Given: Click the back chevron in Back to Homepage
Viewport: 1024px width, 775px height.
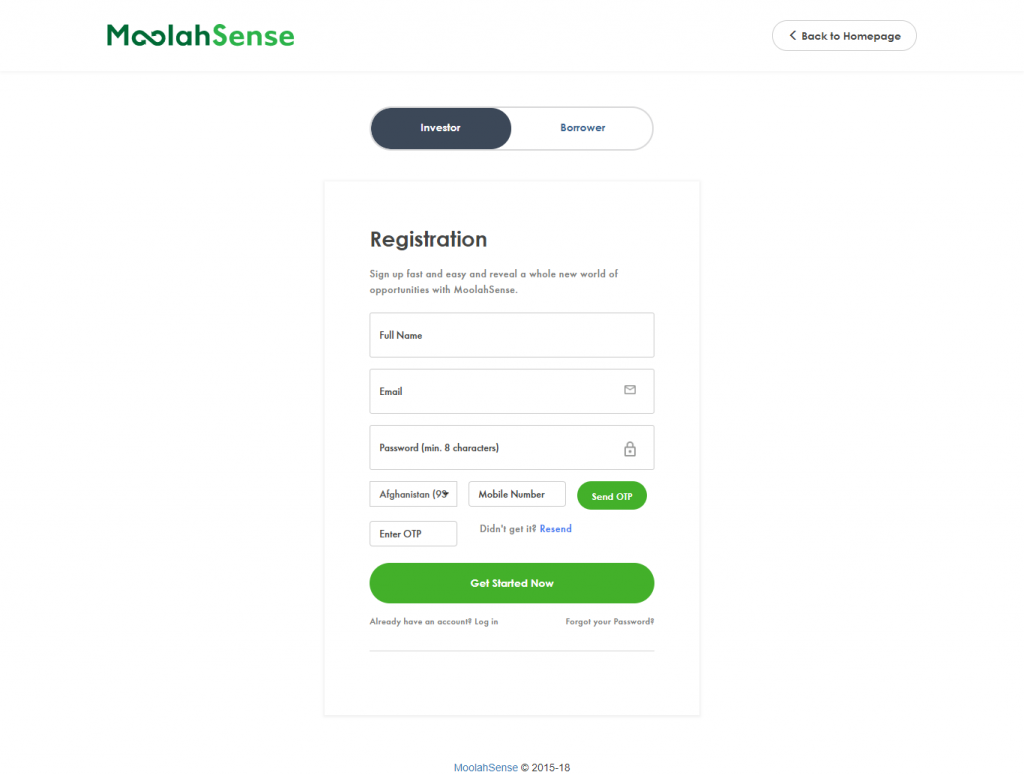Looking at the screenshot, I should (792, 35).
